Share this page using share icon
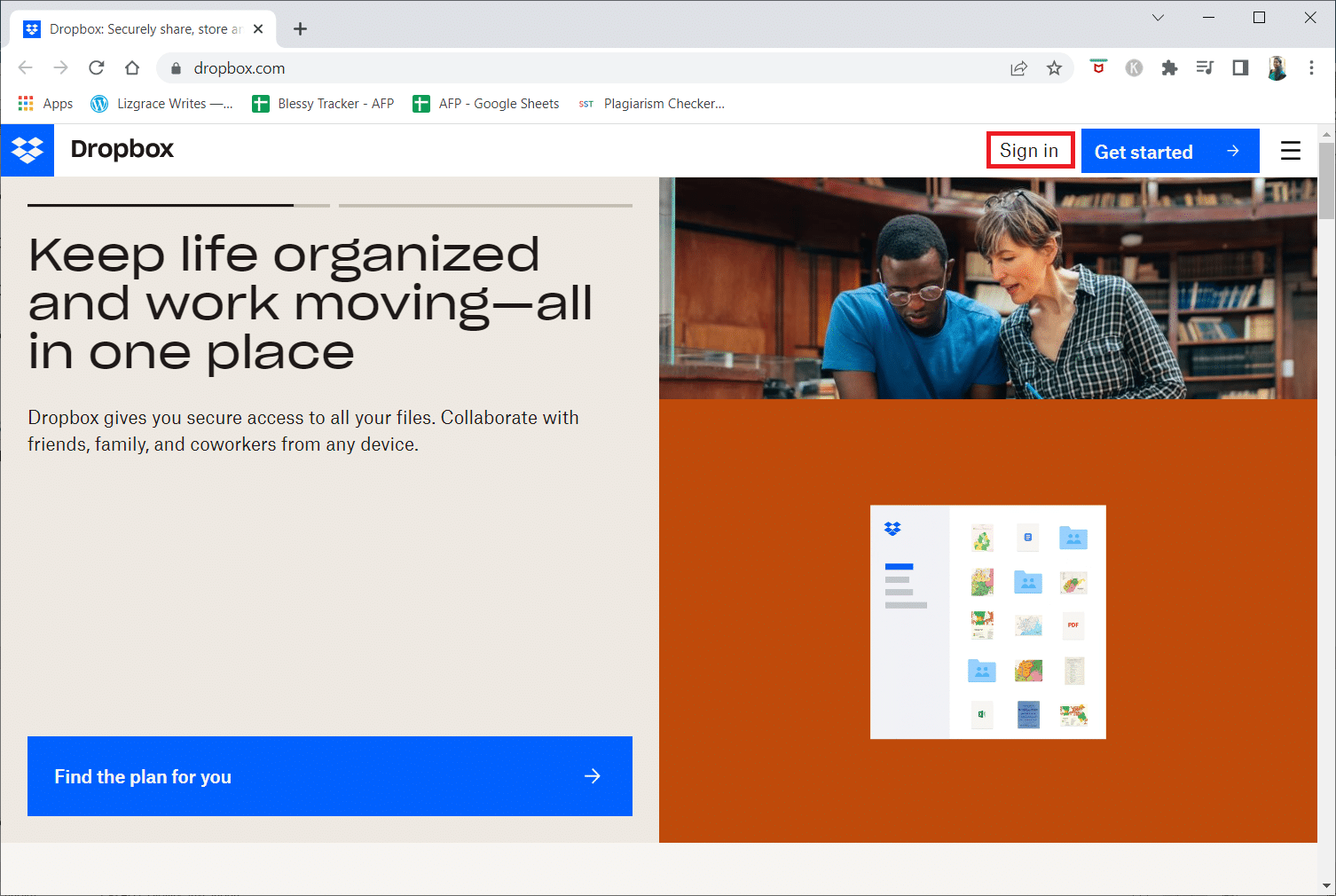Viewport: 1336px width, 896px height. pyautogui.click(x=1018, y=68)
